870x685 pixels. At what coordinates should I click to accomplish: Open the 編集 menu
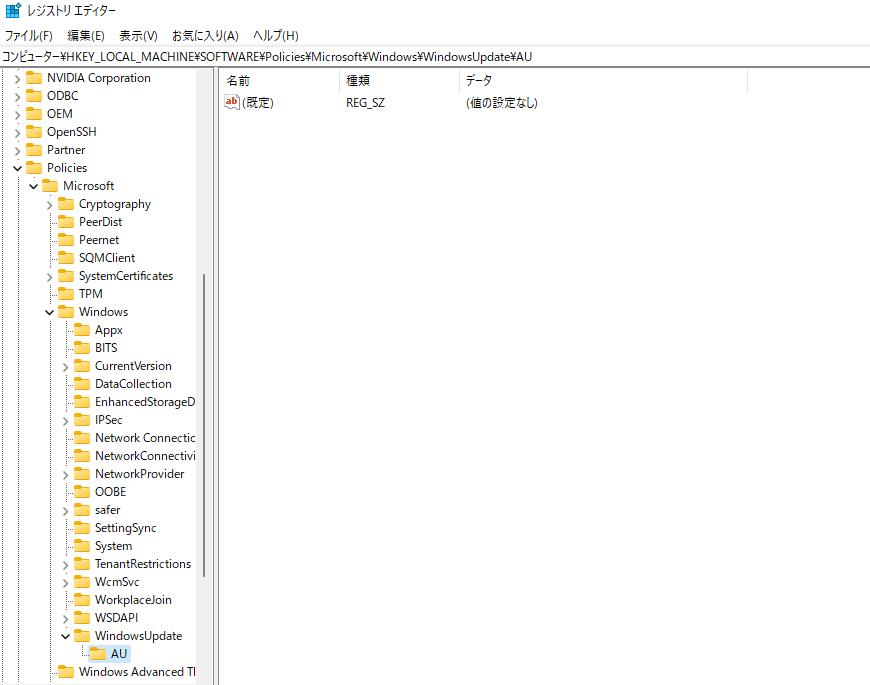pyautogui.click(x=86, y=35)
